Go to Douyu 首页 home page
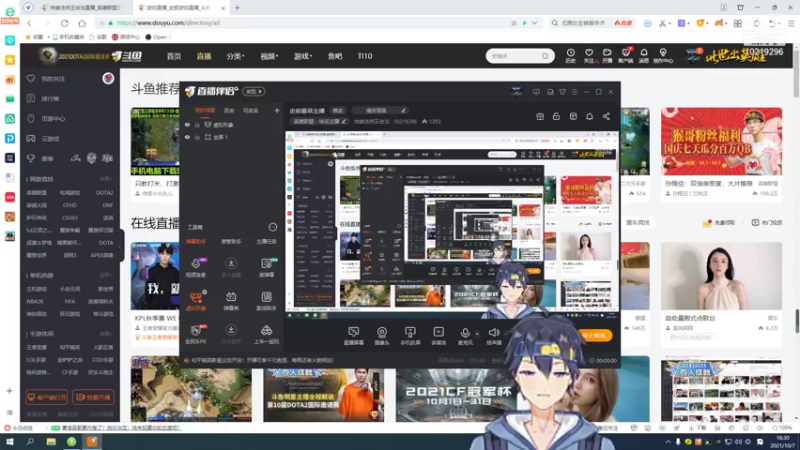The height and width of the screenshot is (450, 800). coord(174,56)
